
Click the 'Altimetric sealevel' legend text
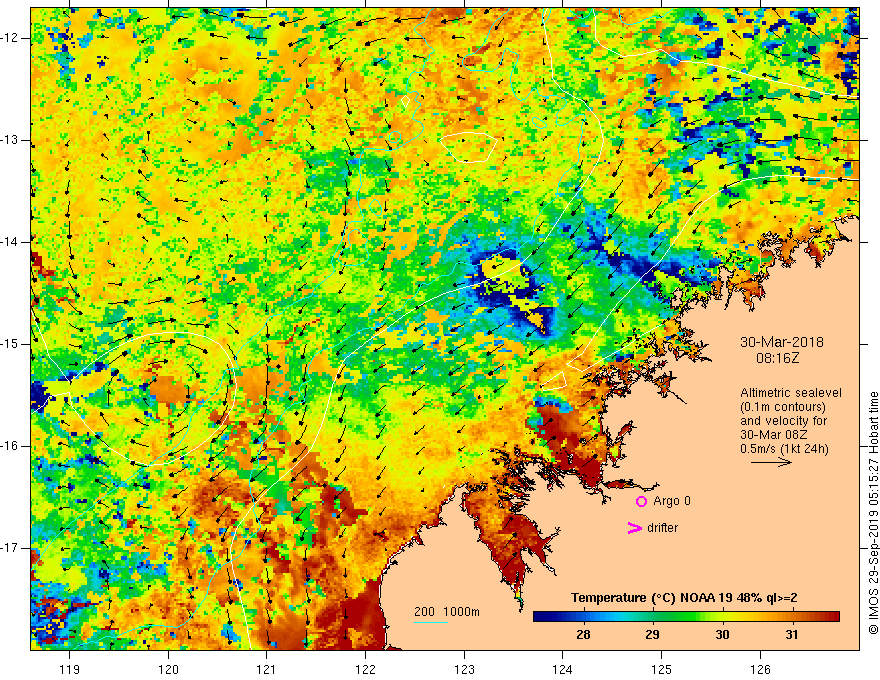(x=791, y=393)
